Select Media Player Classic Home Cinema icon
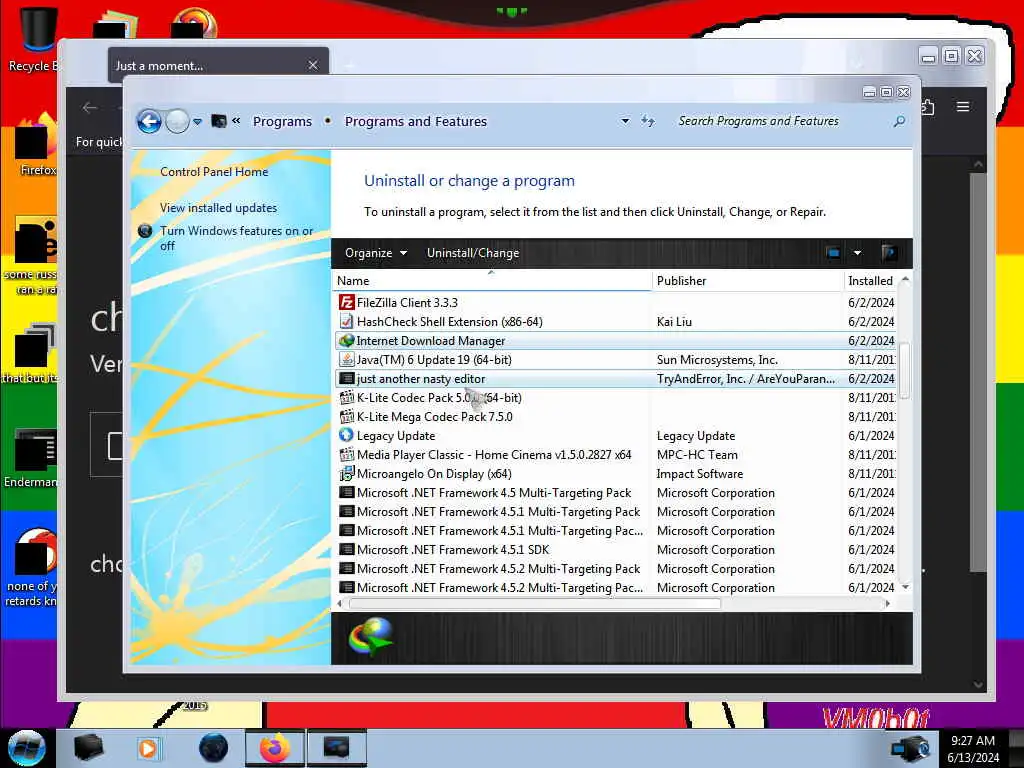Screen dimensions: 1024x768 [347, 455]
